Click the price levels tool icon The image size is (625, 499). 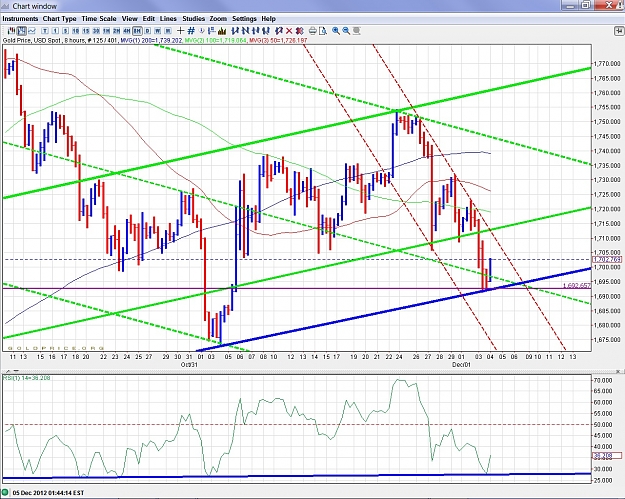(x=212, y=31)
